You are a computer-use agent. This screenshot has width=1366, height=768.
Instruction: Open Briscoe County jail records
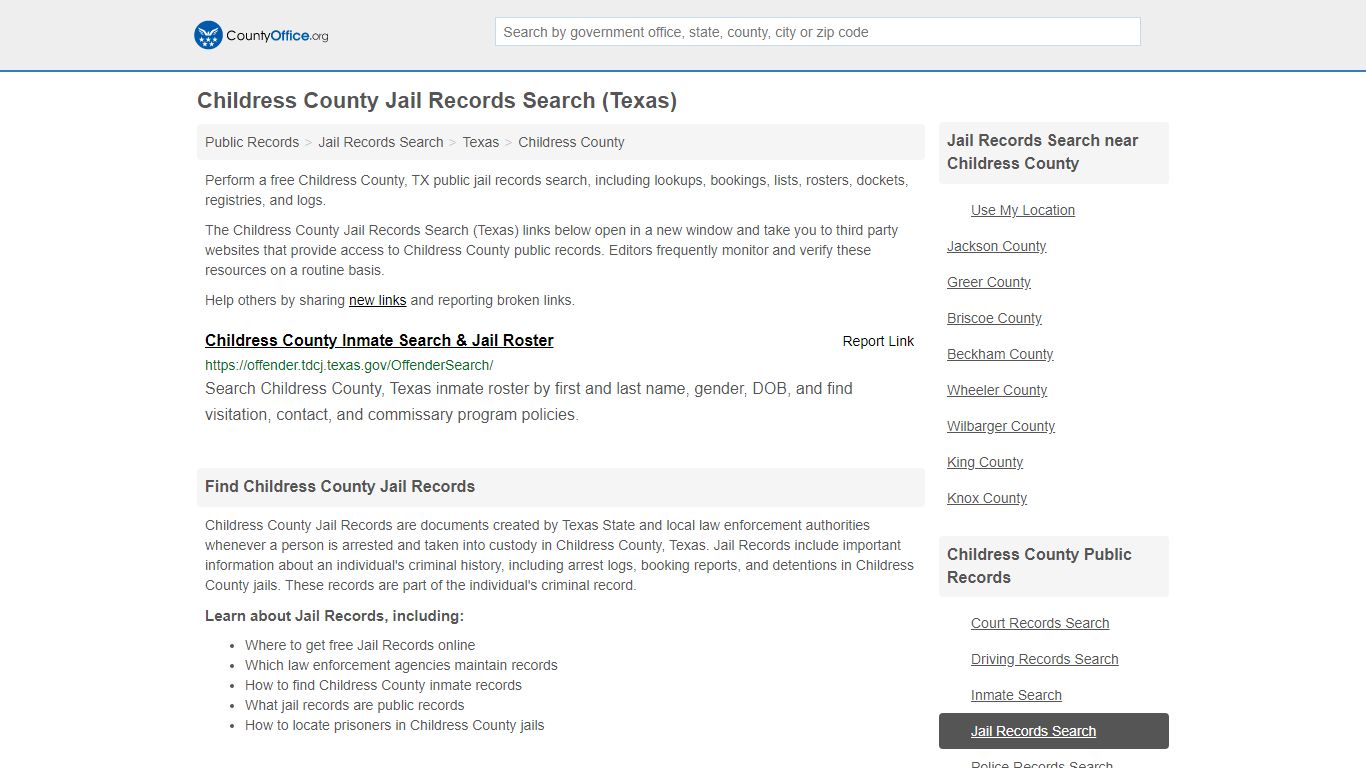994,318
